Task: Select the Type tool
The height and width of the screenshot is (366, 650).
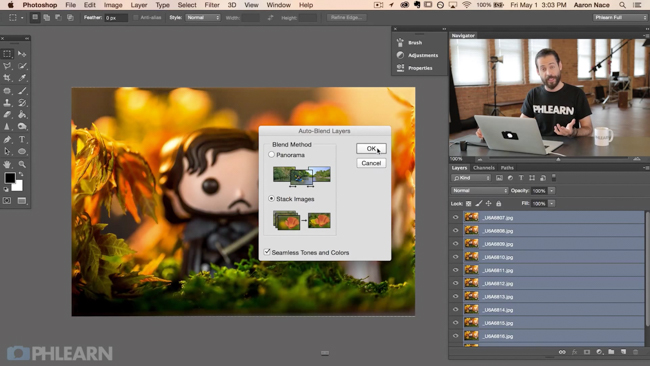Action: [22, 140]
